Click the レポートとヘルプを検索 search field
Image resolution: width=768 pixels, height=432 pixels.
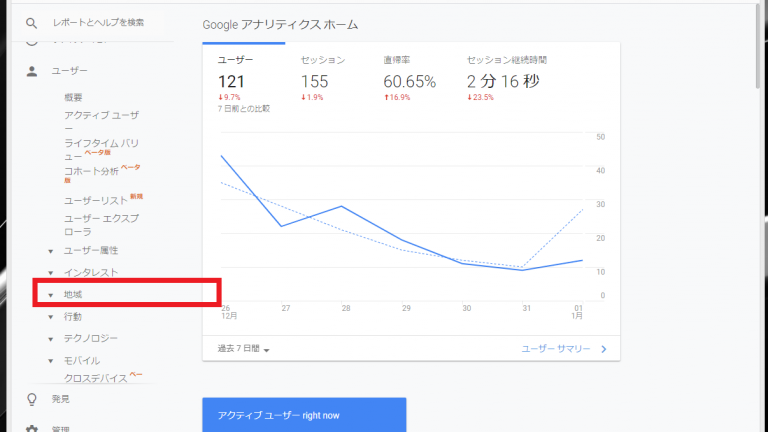coord(98,23)
